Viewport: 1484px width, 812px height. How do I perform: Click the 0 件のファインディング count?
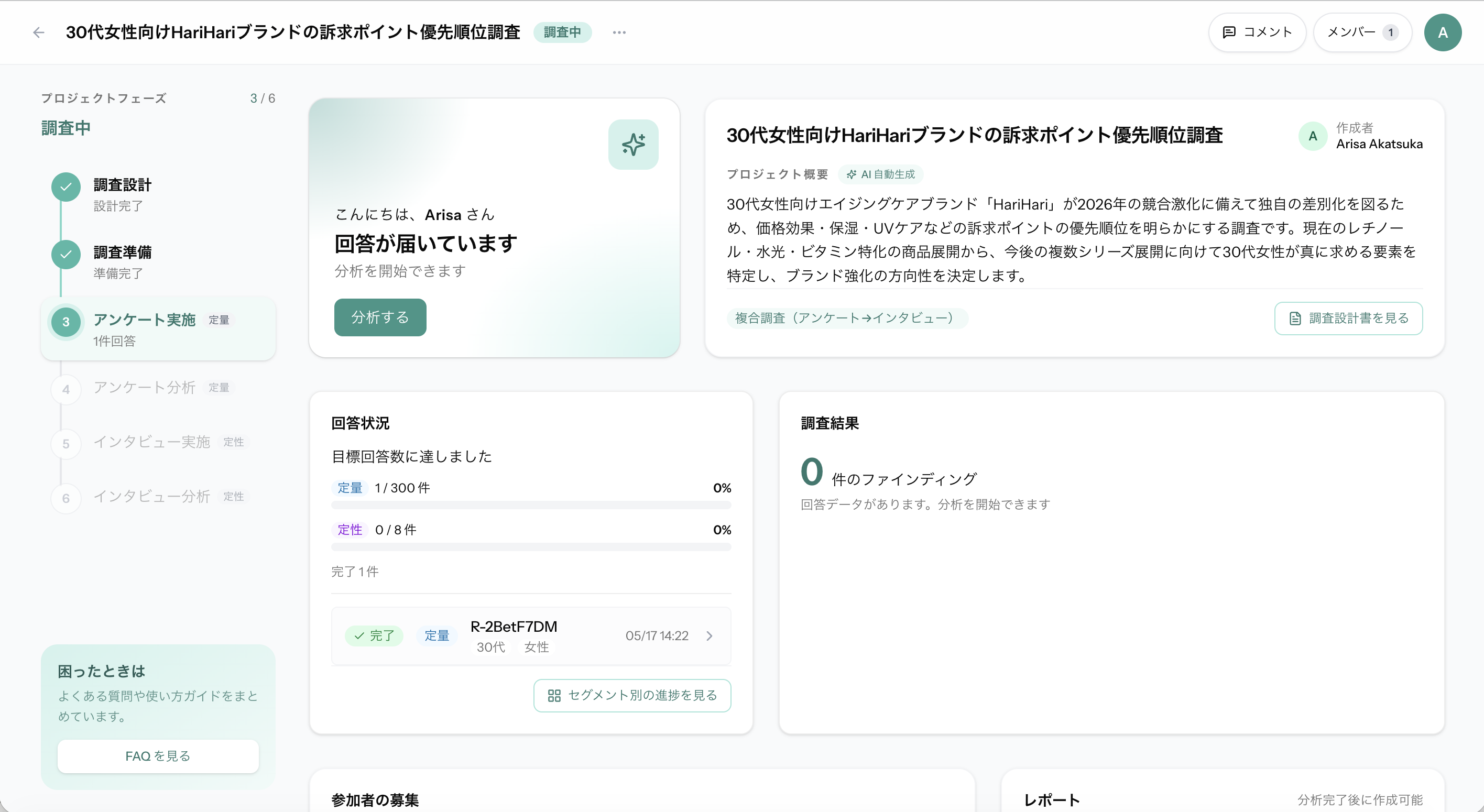point(888,472)
